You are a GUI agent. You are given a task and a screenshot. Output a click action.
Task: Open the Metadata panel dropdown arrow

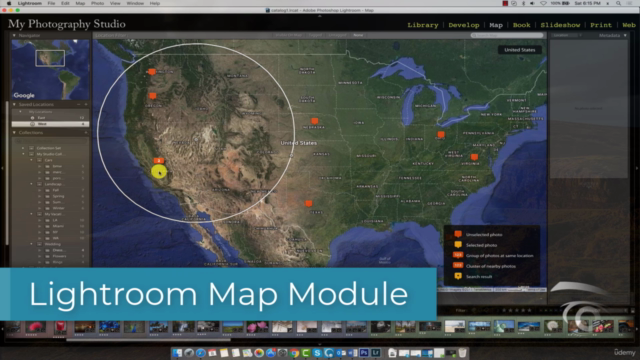(x=625, y=36)
